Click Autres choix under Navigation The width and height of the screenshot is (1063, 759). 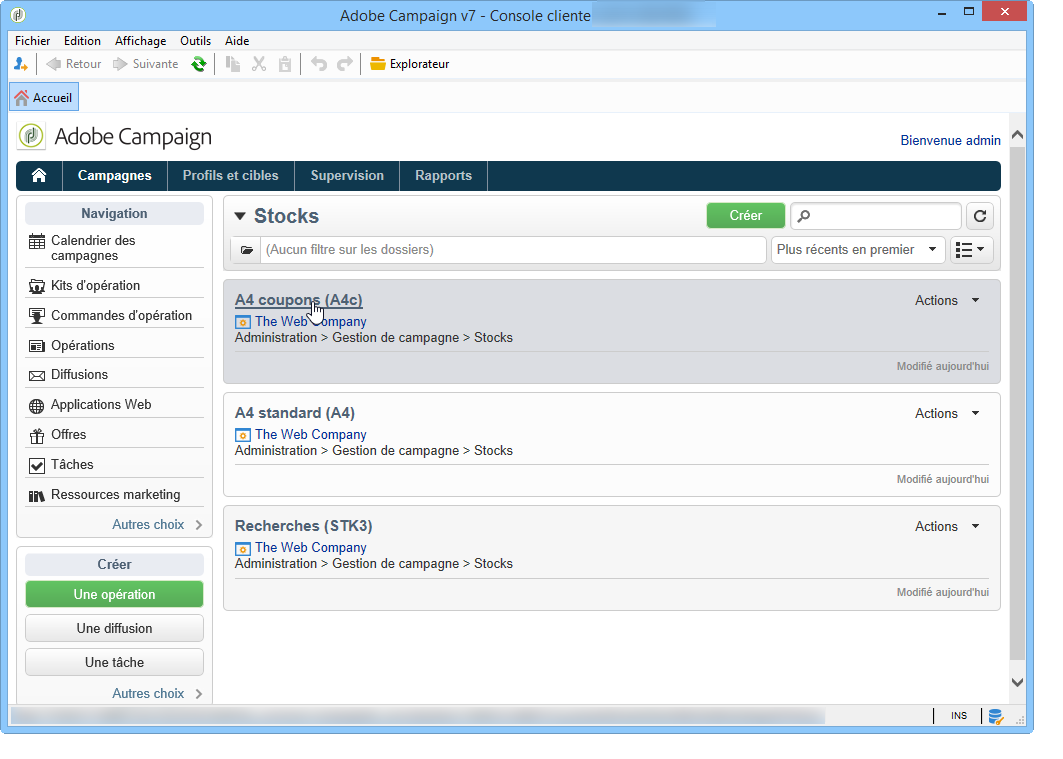(157, 525)
